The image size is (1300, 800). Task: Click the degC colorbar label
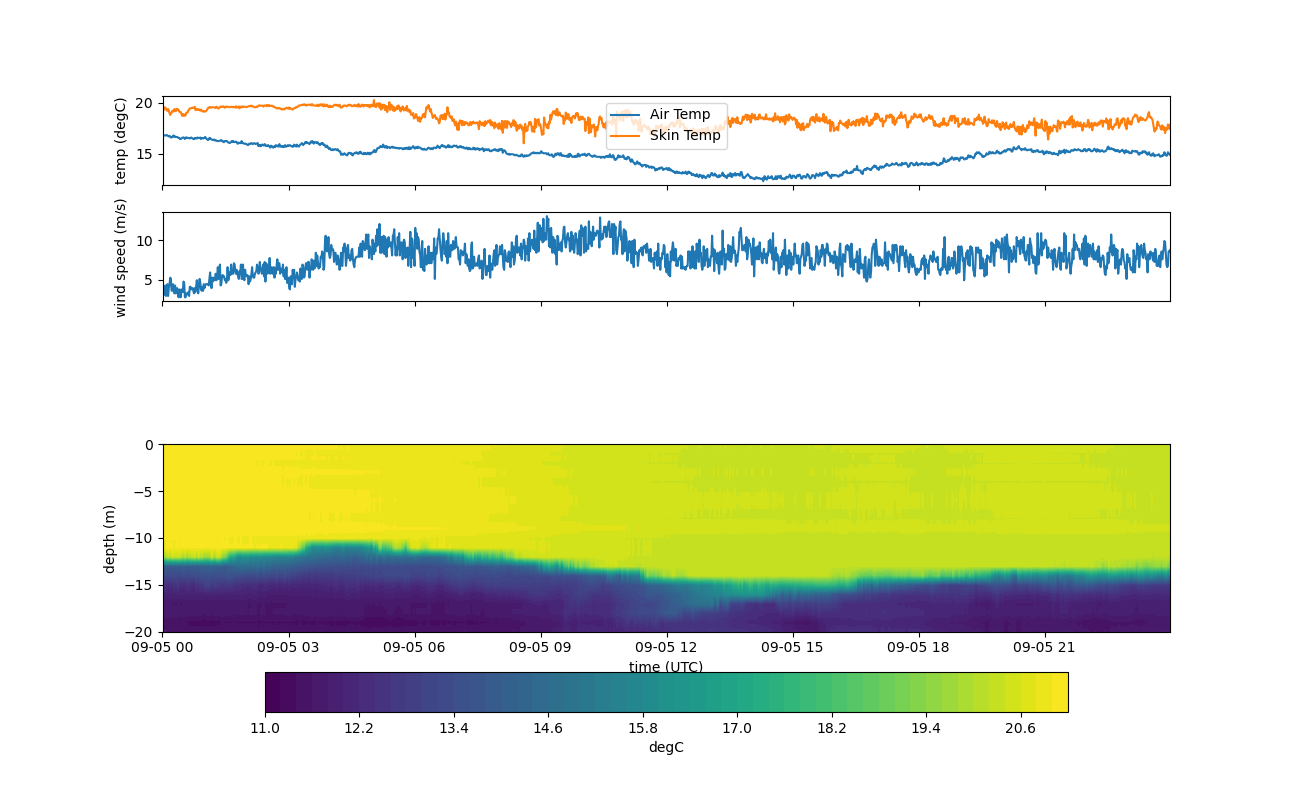tap(665, 747)
